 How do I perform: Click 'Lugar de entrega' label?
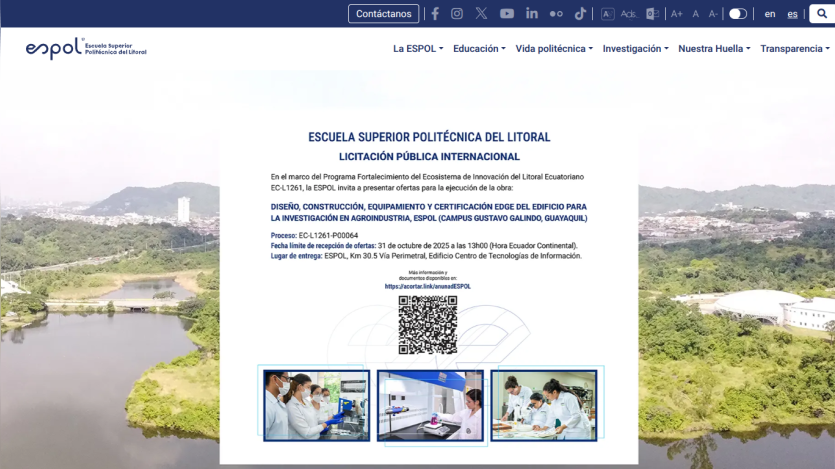pyautogui.click(x=296, y=256)
